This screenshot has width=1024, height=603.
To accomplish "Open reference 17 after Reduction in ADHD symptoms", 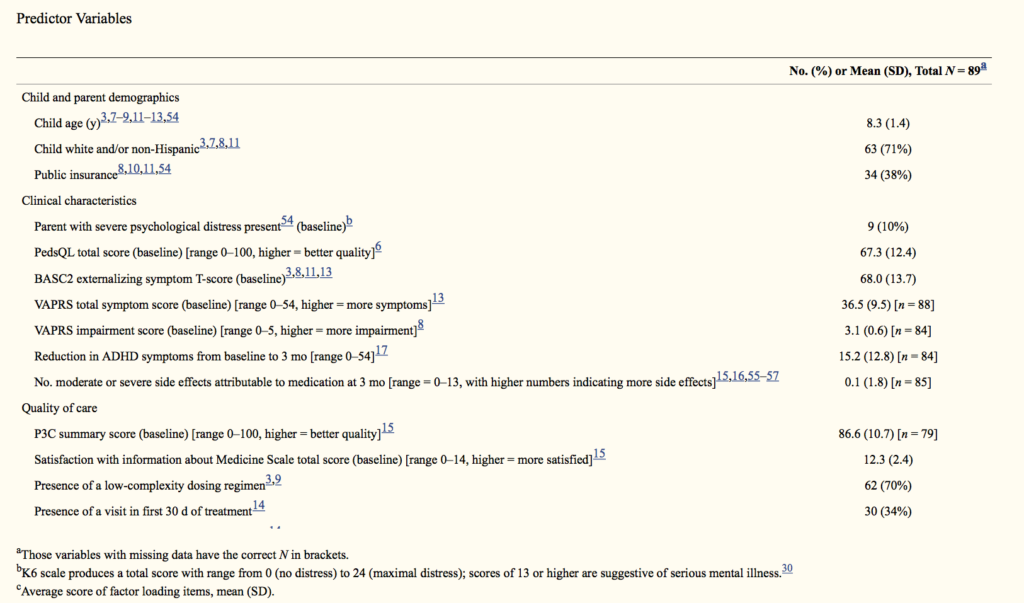I will click(x=381, y=350).
